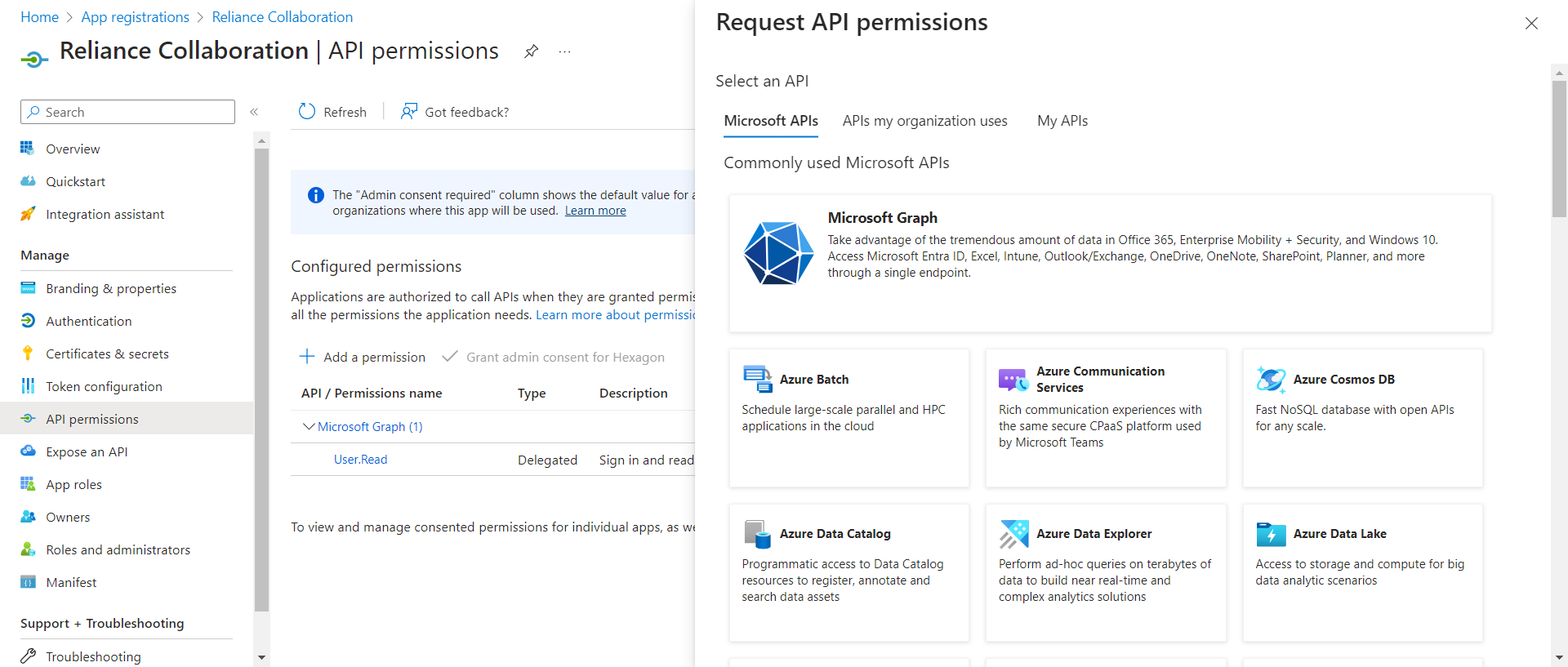This screenshot has height=667, width=1568.
Task: Click the Quickstart cloud icon
Action: coord(28,181)
